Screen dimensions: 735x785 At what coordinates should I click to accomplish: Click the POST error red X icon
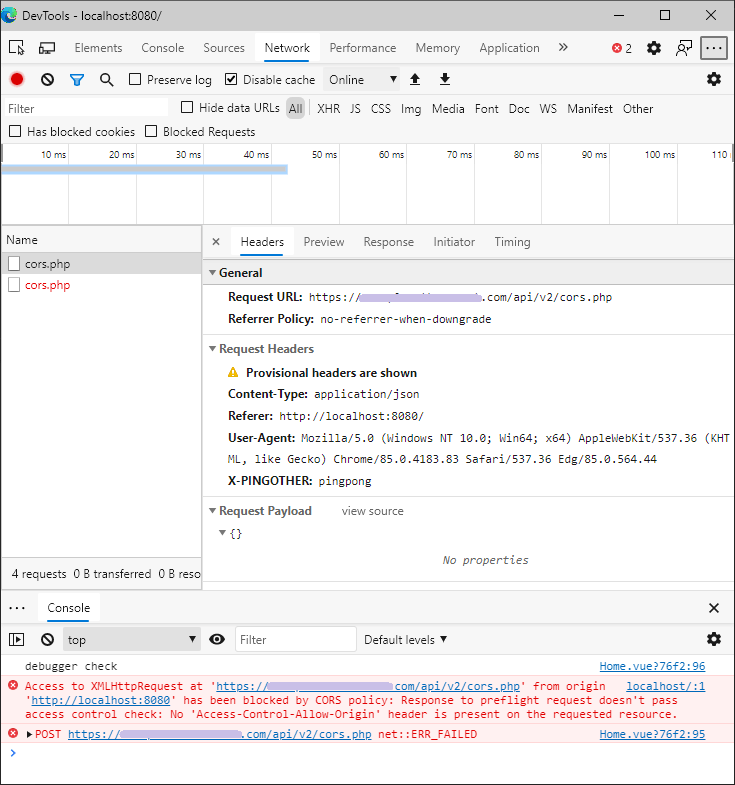[x=13, y=733]
